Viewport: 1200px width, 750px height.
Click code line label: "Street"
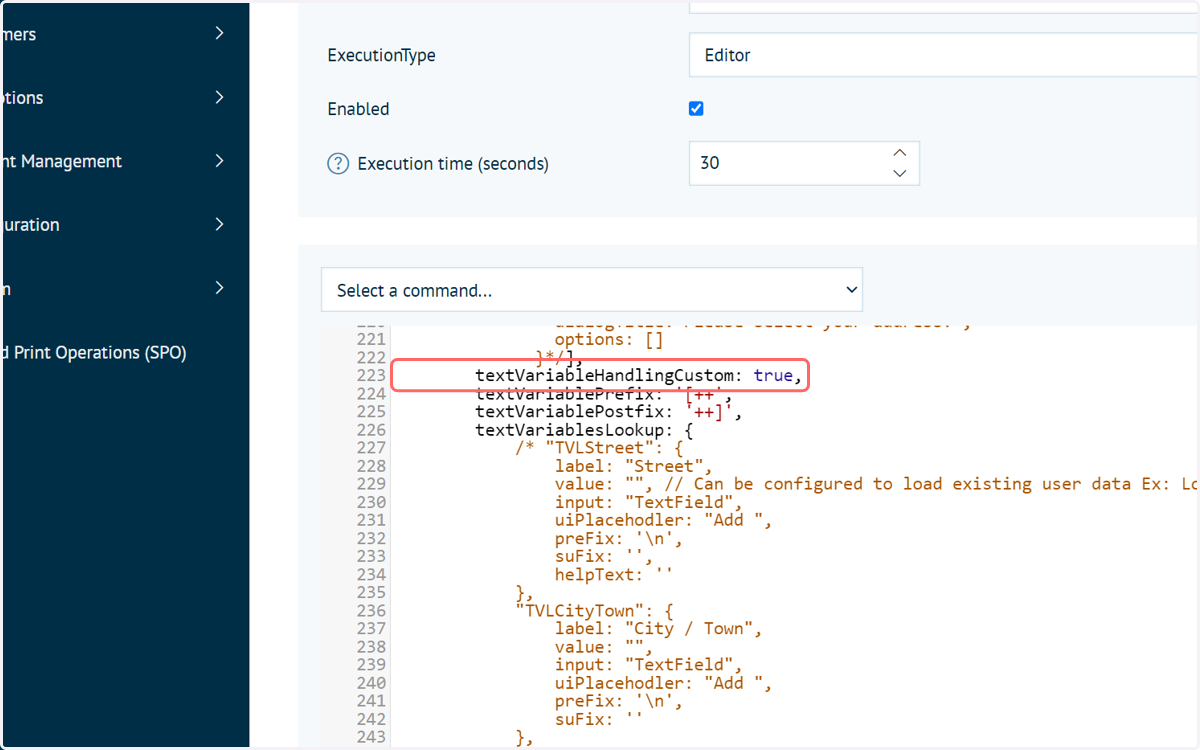pos(634,465)
